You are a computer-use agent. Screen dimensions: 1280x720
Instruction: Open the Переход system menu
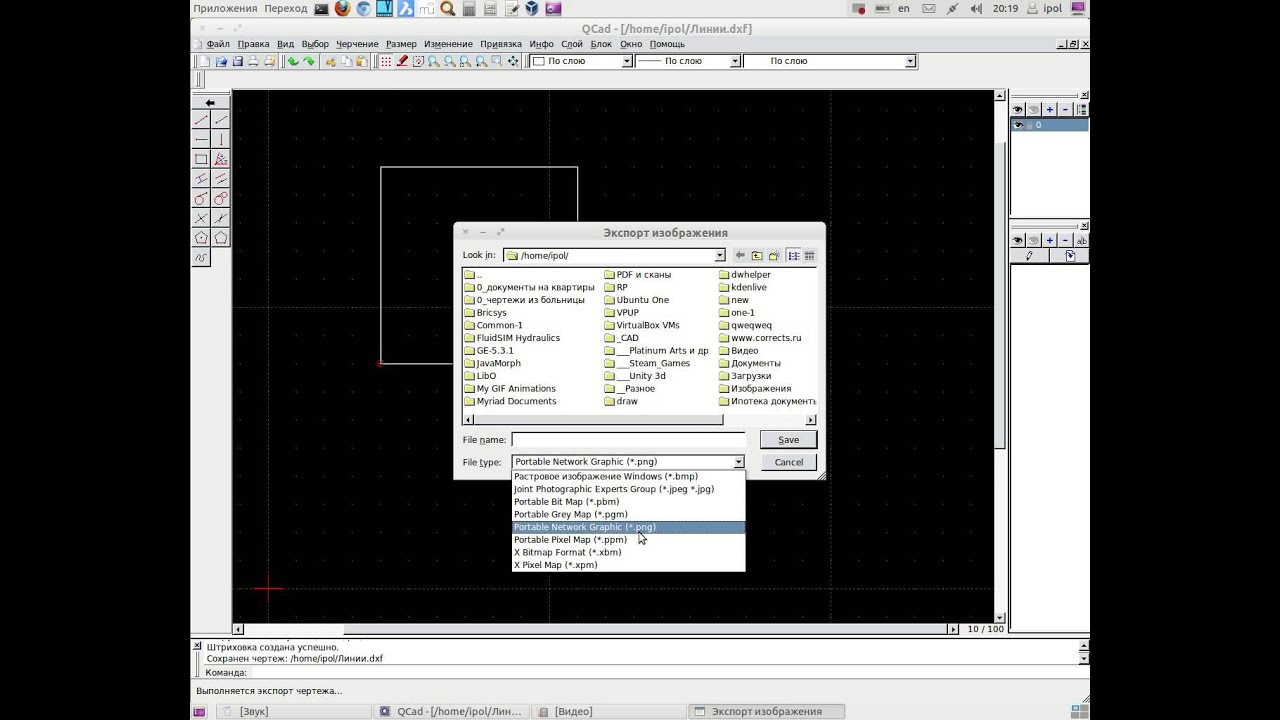(x=286, y=8)
